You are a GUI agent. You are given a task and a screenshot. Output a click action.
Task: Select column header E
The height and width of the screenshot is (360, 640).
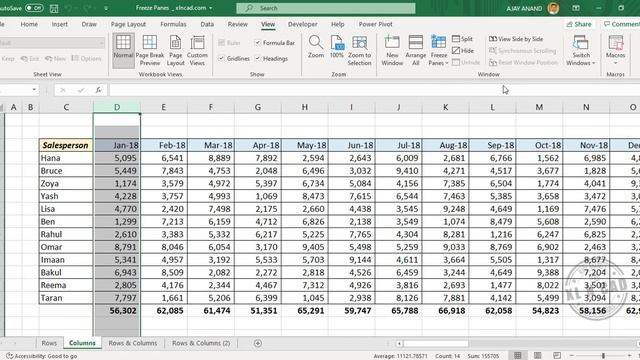tap(163, 107)
